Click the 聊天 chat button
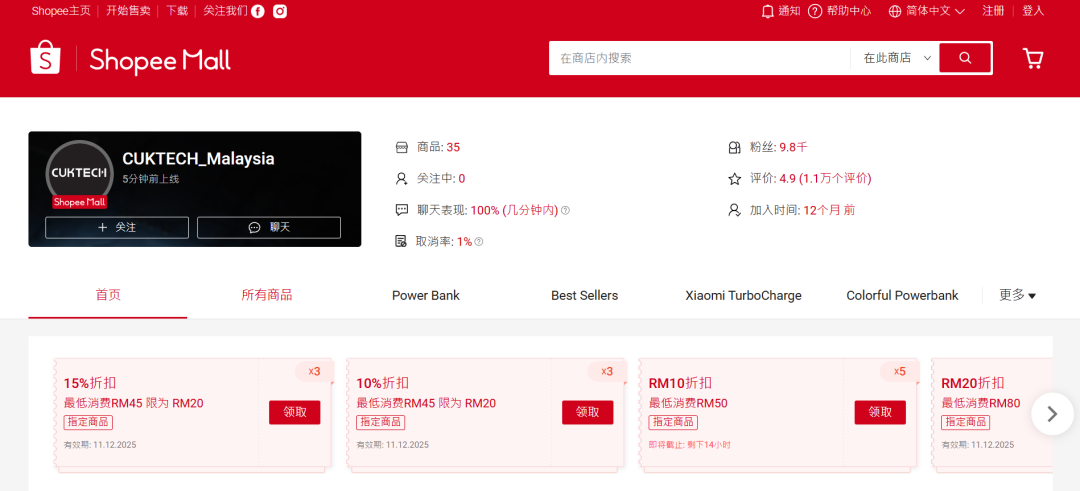 click(x=269, y=227)
